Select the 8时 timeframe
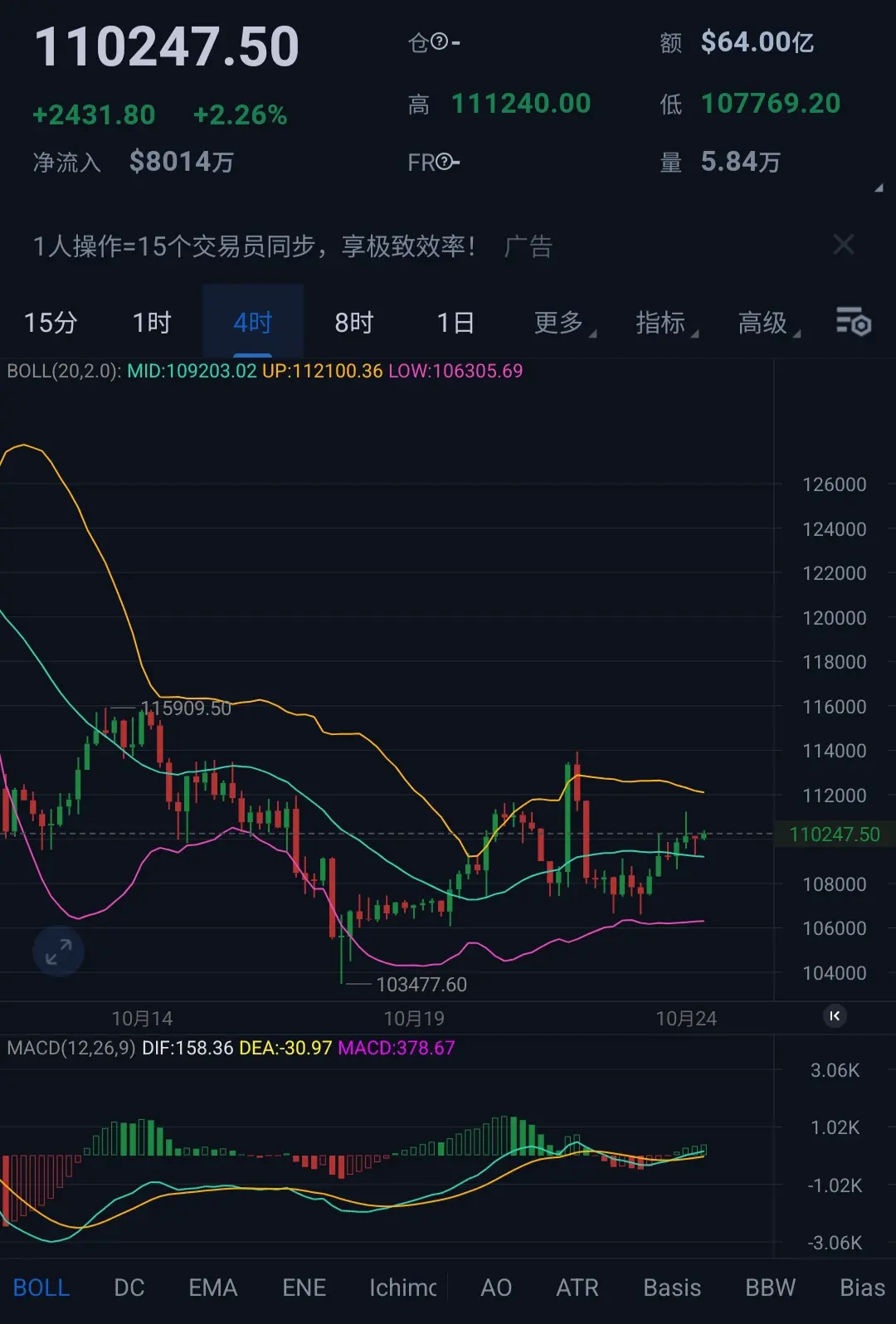896x1324 pixels. click(354, 322)
